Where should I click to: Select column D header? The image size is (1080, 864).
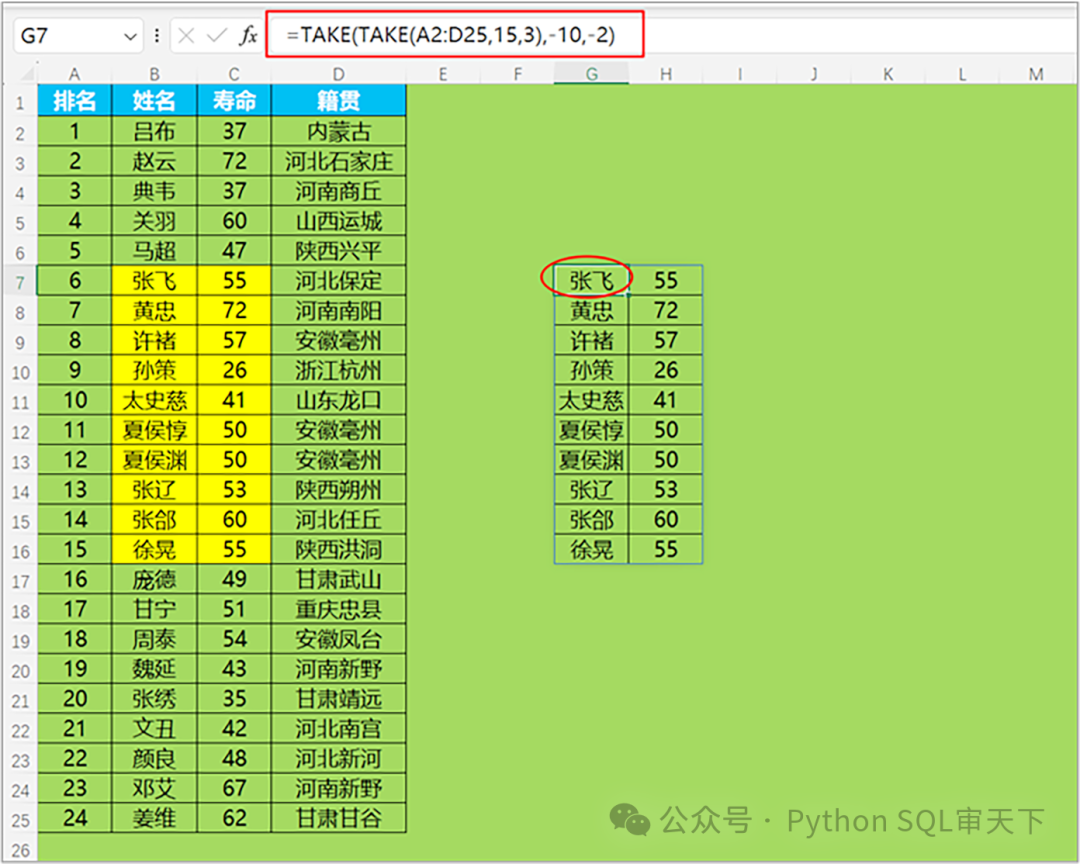click(x=338, y=74)
